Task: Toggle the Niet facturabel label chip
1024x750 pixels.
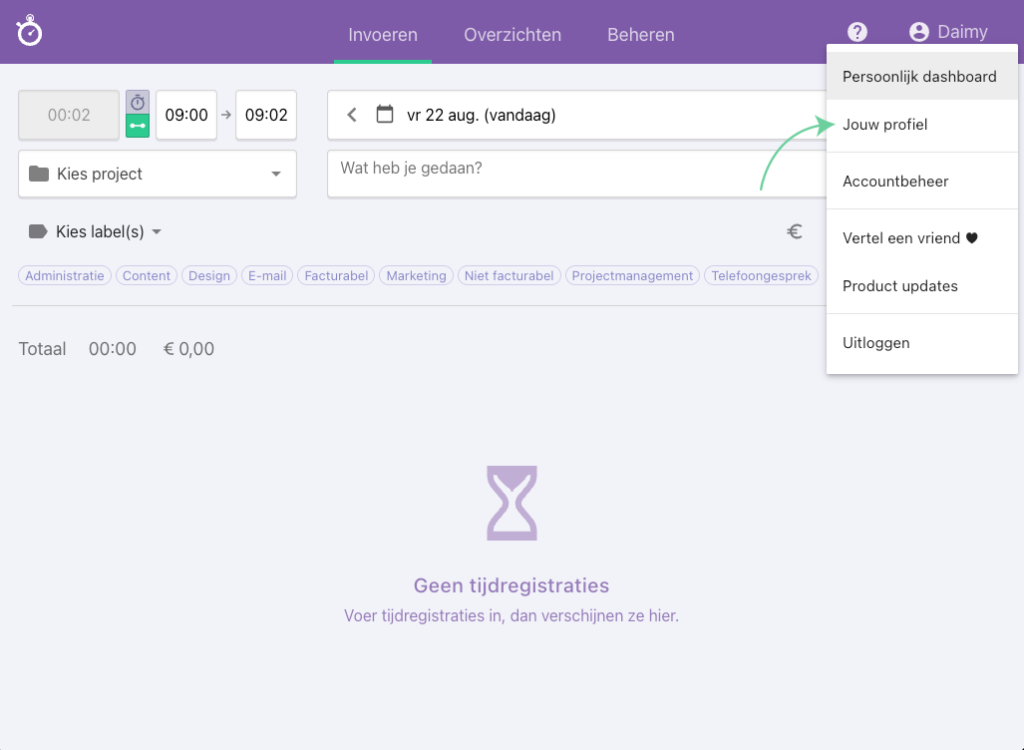Action: click(509, 276)
